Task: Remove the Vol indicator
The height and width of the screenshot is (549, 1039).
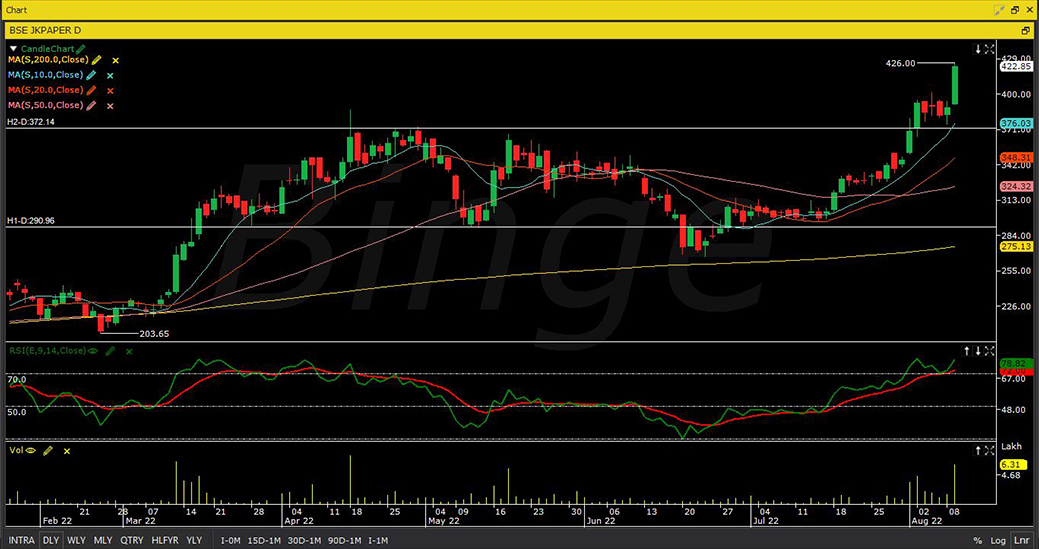Action: click(x=66, y=451)
